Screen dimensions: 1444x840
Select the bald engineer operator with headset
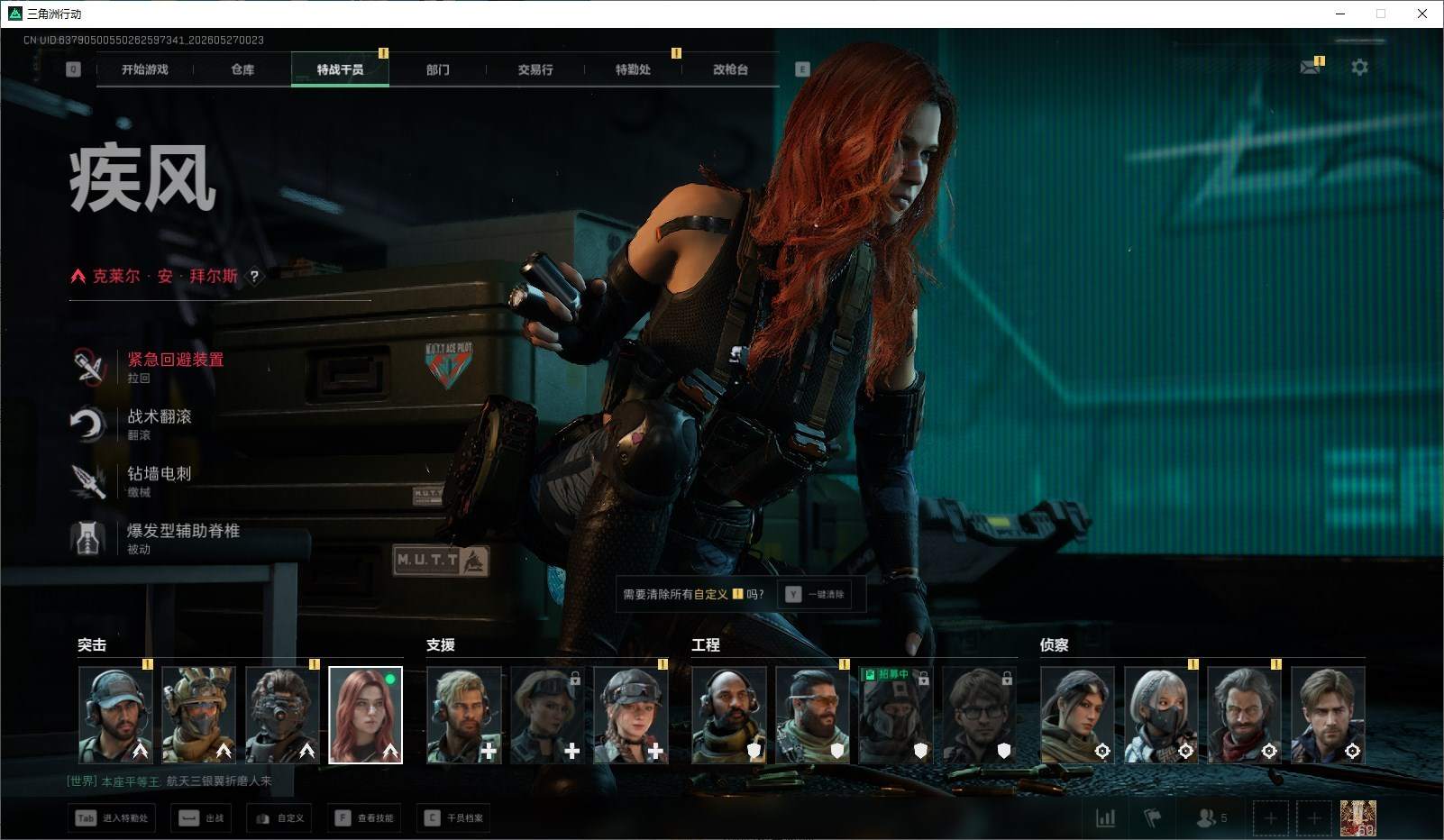[x=729, y=715]
